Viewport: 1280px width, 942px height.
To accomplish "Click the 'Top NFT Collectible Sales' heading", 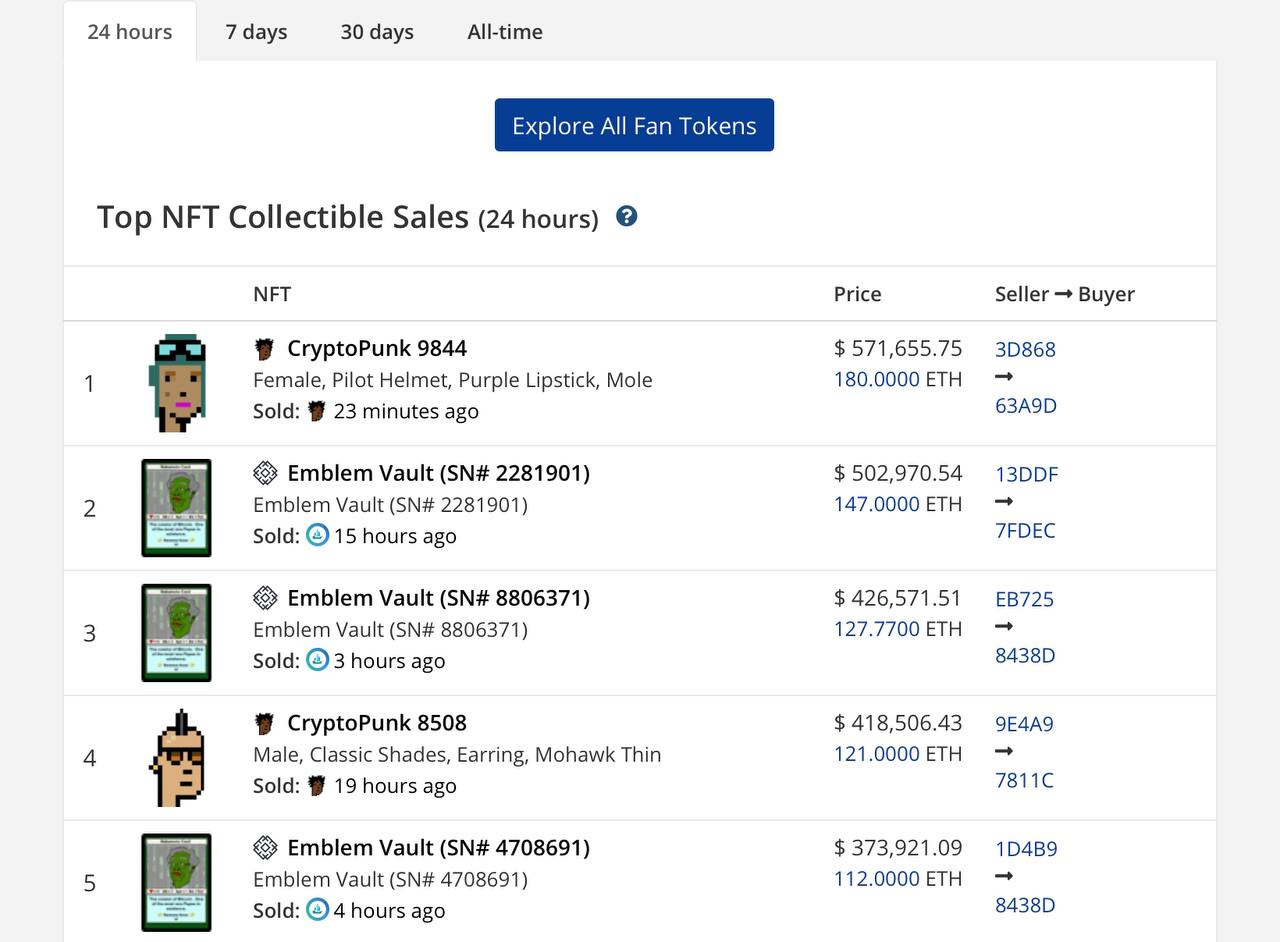I will (283, 217).
